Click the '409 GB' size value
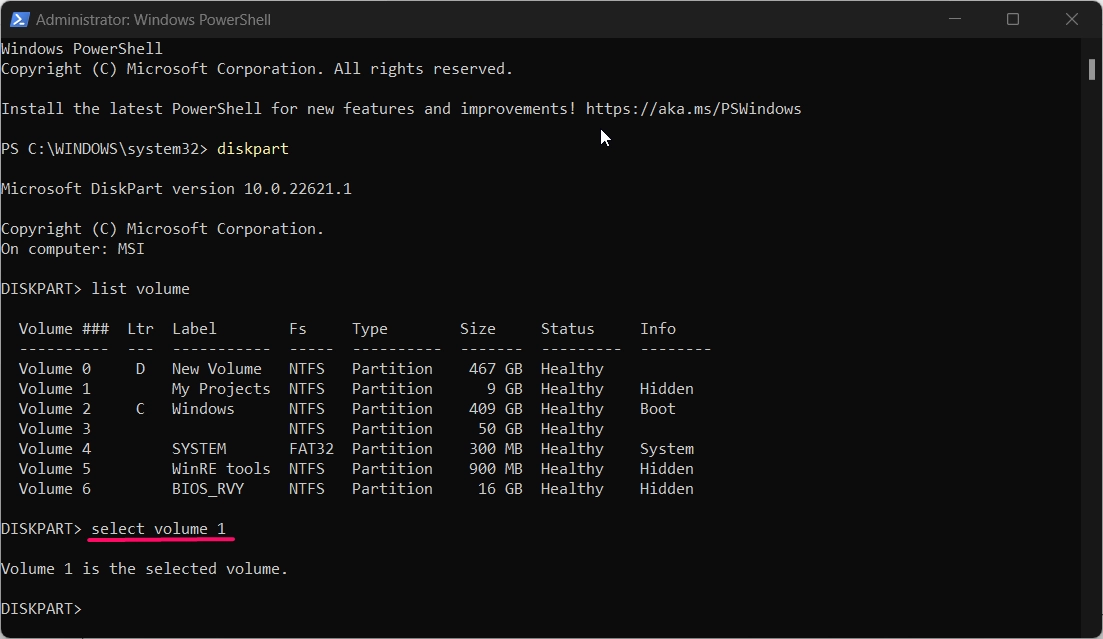Viewport: 1103px width, 639px height. pos(496,409)
